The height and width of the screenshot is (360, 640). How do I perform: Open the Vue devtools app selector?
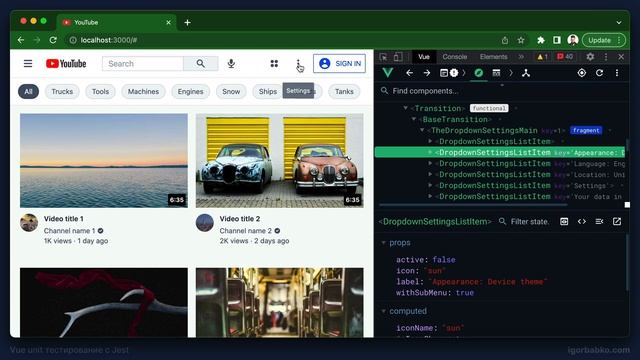449,73
